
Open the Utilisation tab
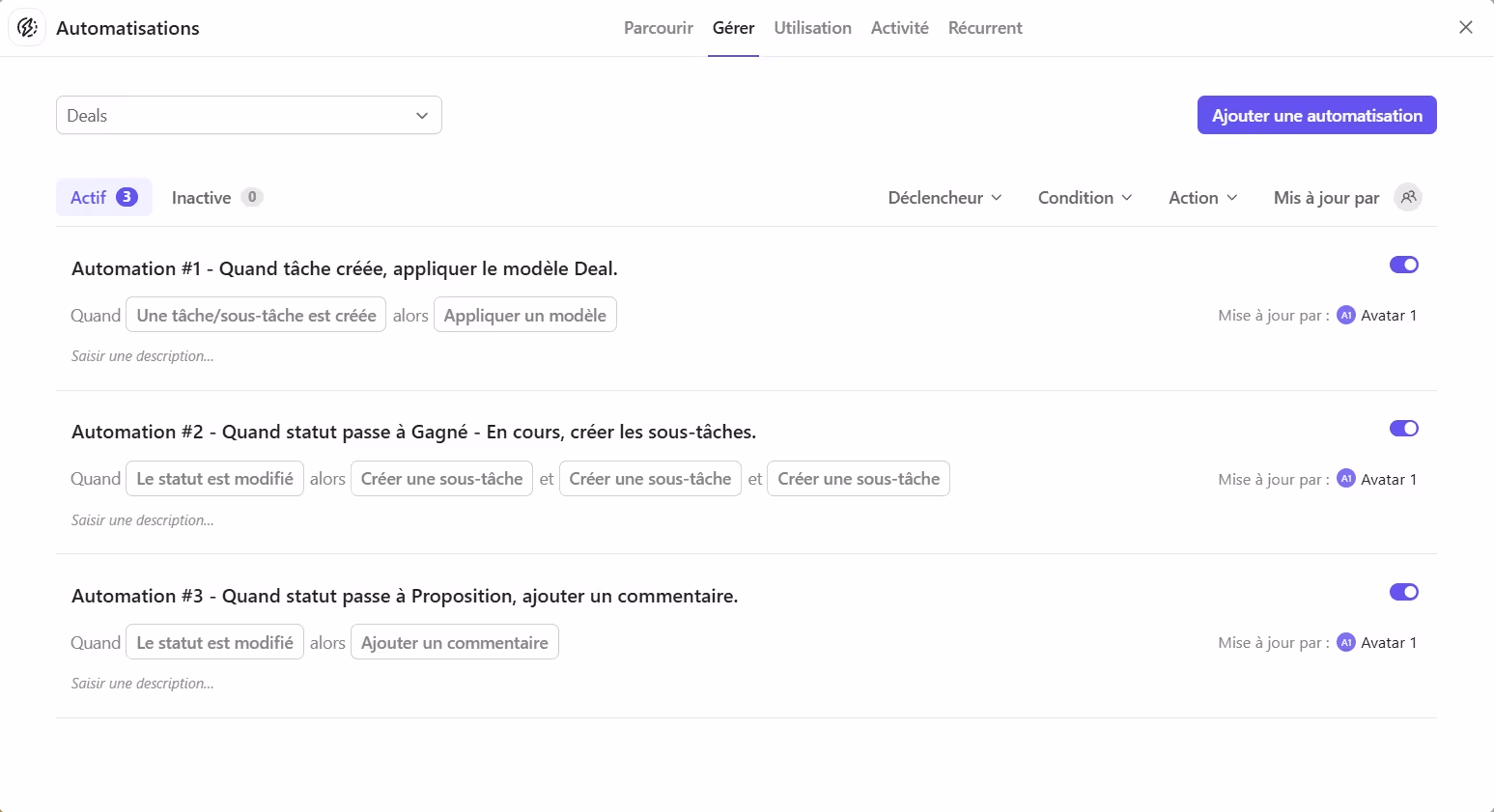click(x=812, y=28)
